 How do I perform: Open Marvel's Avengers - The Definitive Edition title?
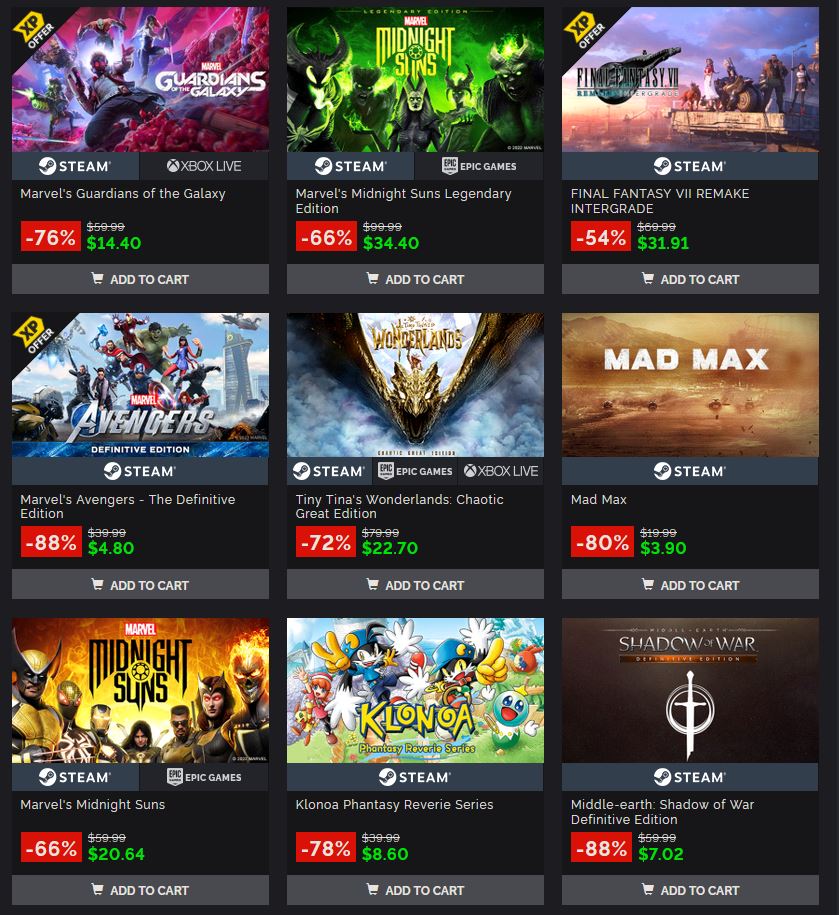(x=128, y=507)
